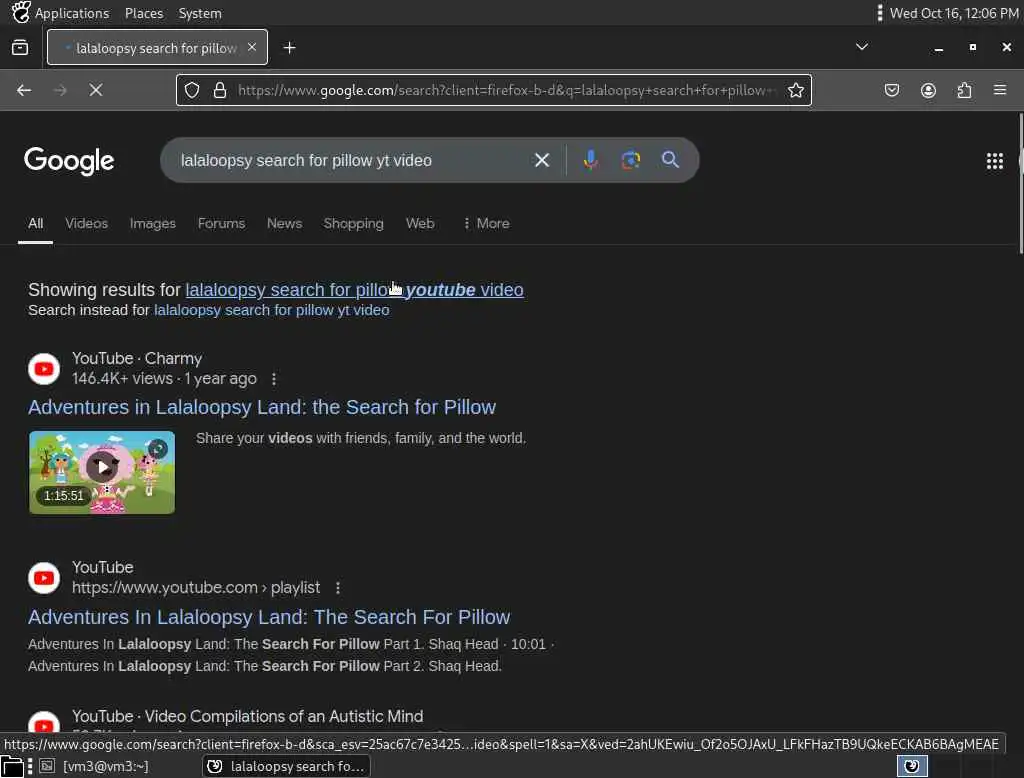Start voice search with microphone icon
Viewport: 1024px width, 778px height.
[x=590, y=160]
